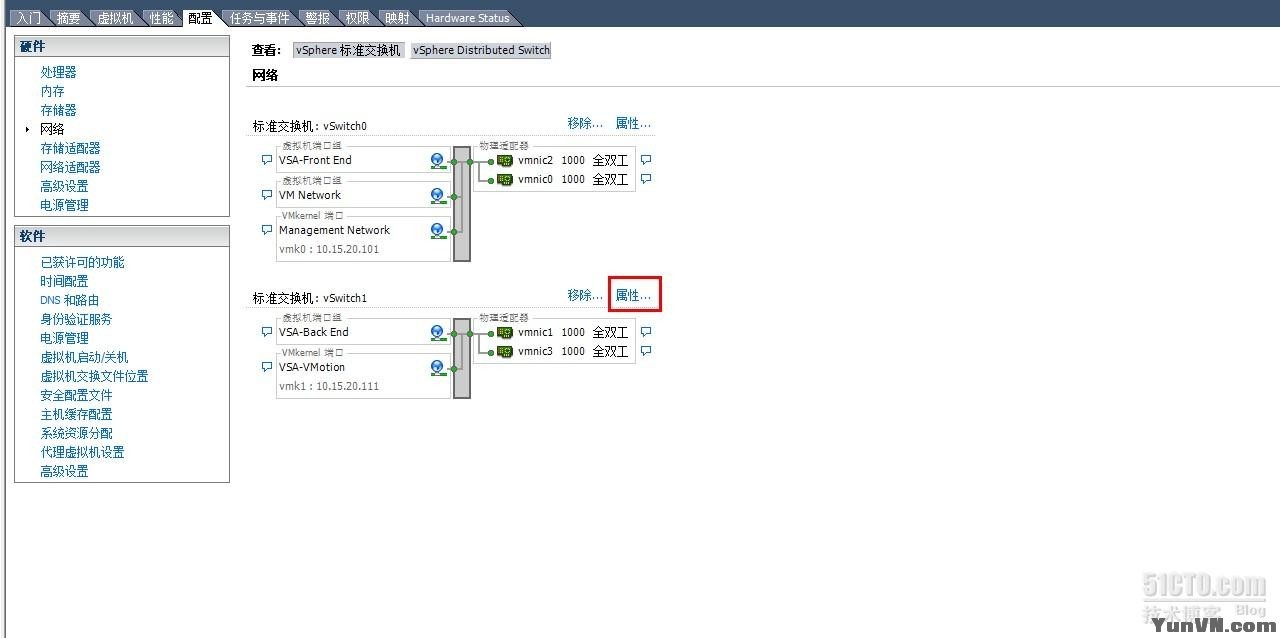This screenshot has width=1280, height=638.
Task: Open 电源管理 under hardware
Action: tap(64, 205)
